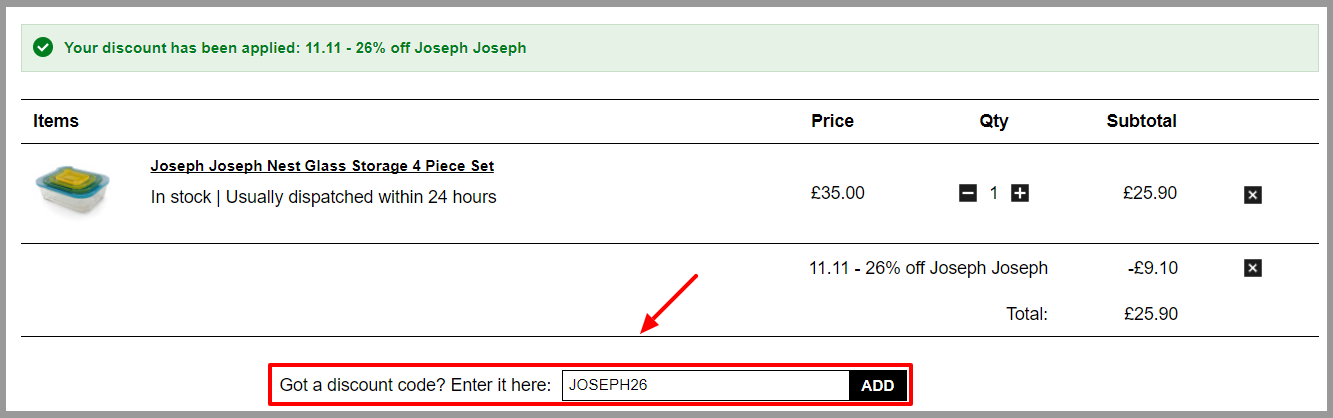Click the 'Got a discount code?' label

pos(415,385)
